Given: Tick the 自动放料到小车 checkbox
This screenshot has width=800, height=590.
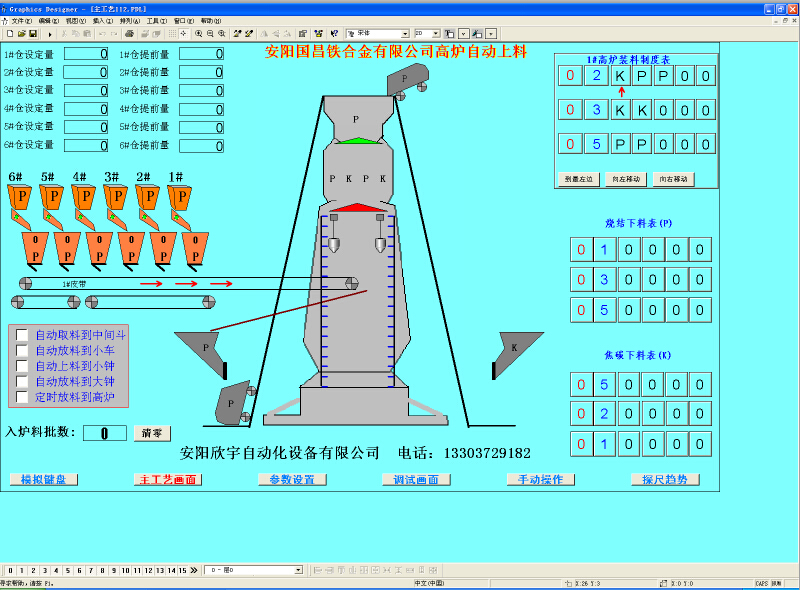Looking at the screenshot, I should coord(22,351).
